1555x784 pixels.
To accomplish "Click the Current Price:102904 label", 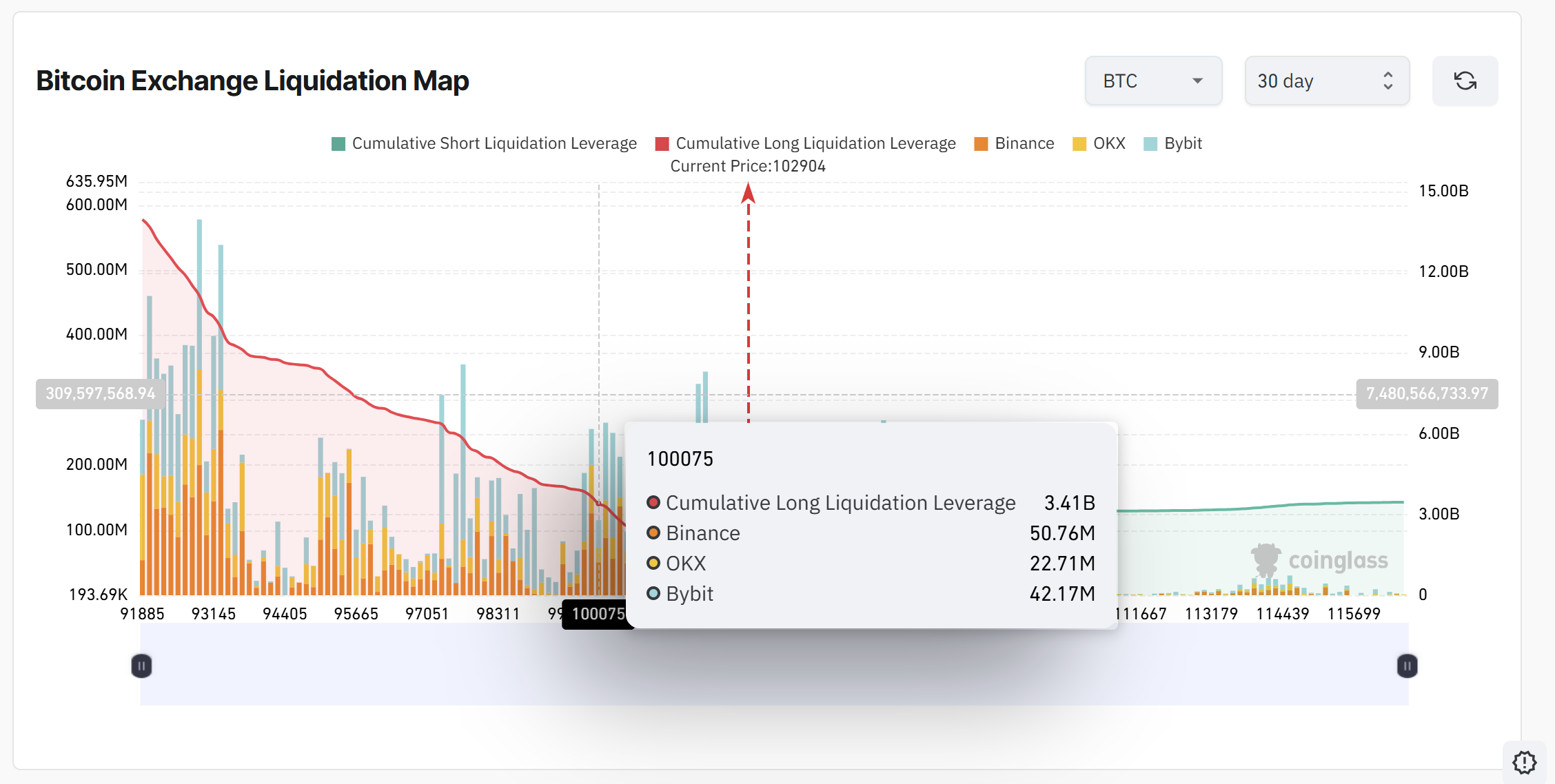I will tap(747, 165).
